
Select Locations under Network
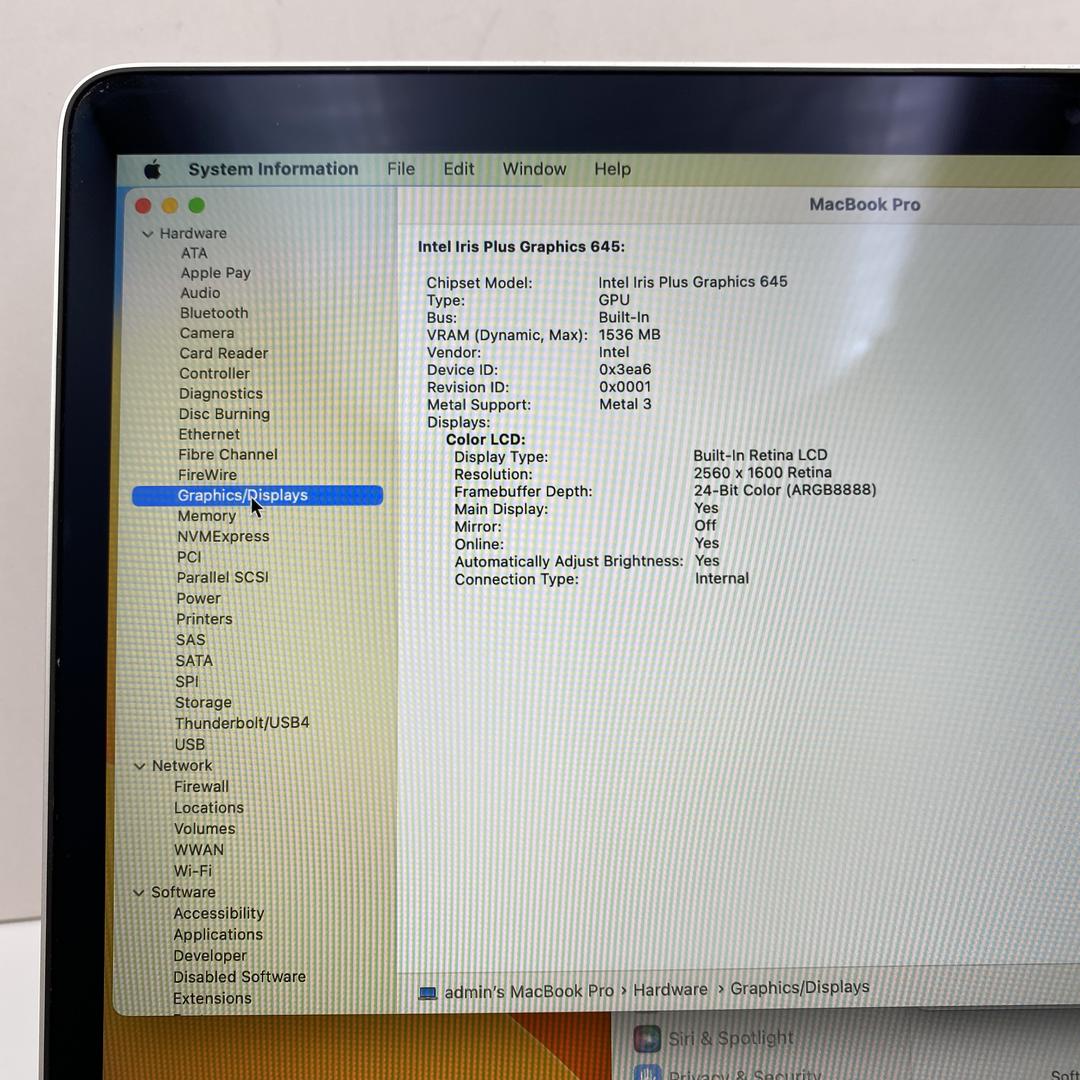click(209, 807)
